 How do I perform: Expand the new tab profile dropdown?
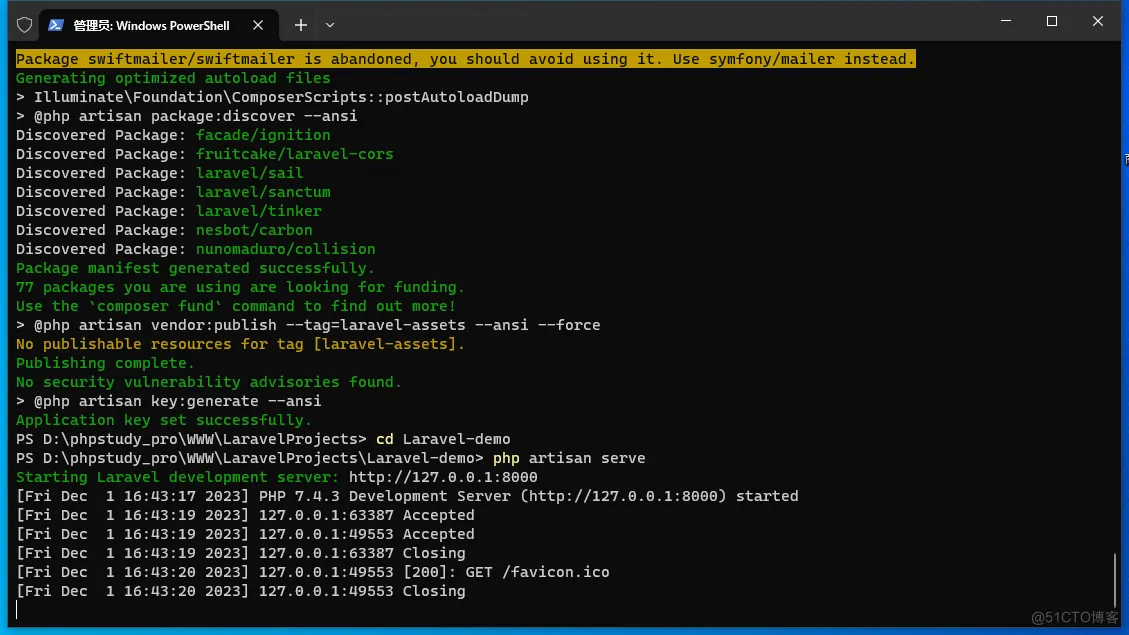tap(330, 25)
